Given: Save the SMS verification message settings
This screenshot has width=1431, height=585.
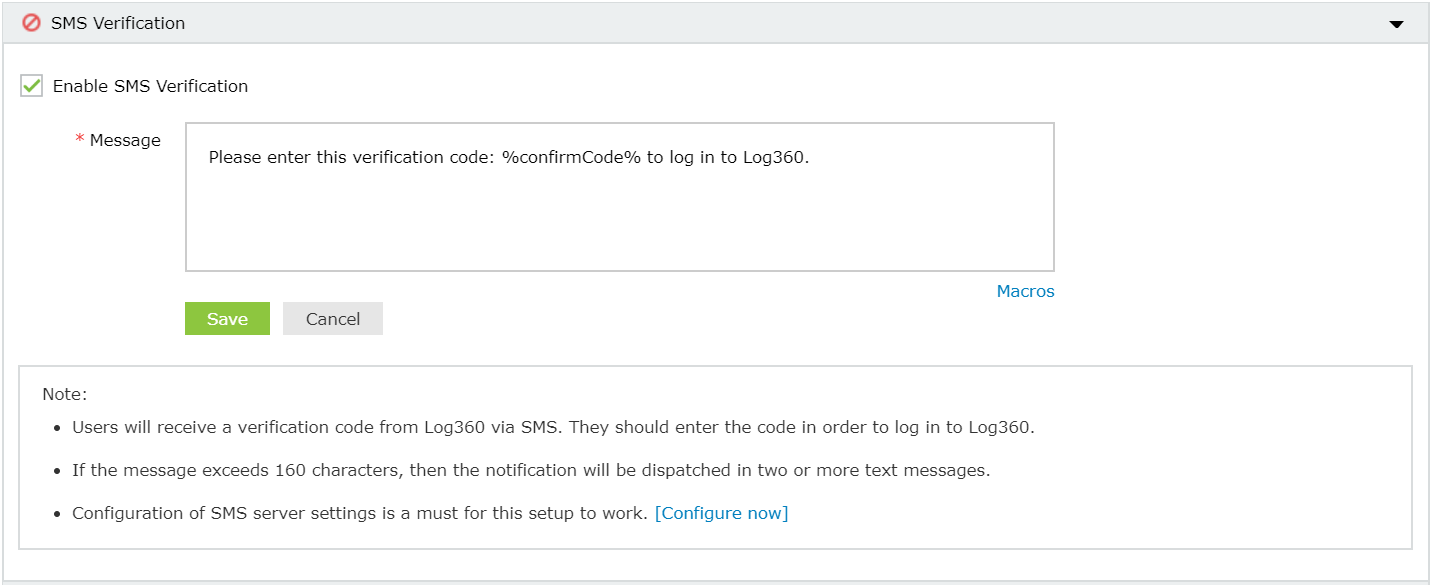Looking at the screenshot, I should (x=227, y=318).
